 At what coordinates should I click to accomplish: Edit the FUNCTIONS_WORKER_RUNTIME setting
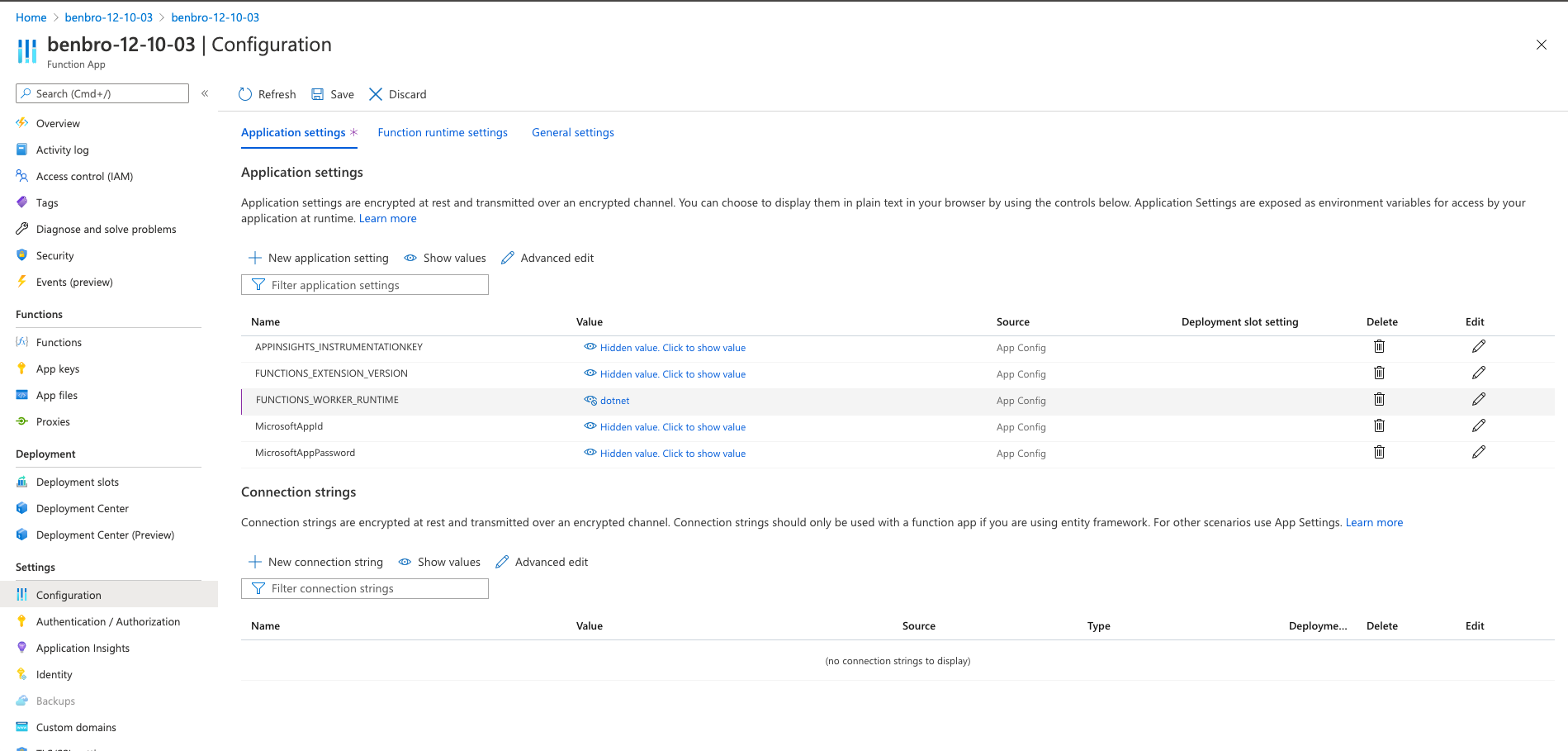click(x=1479, y=400)
